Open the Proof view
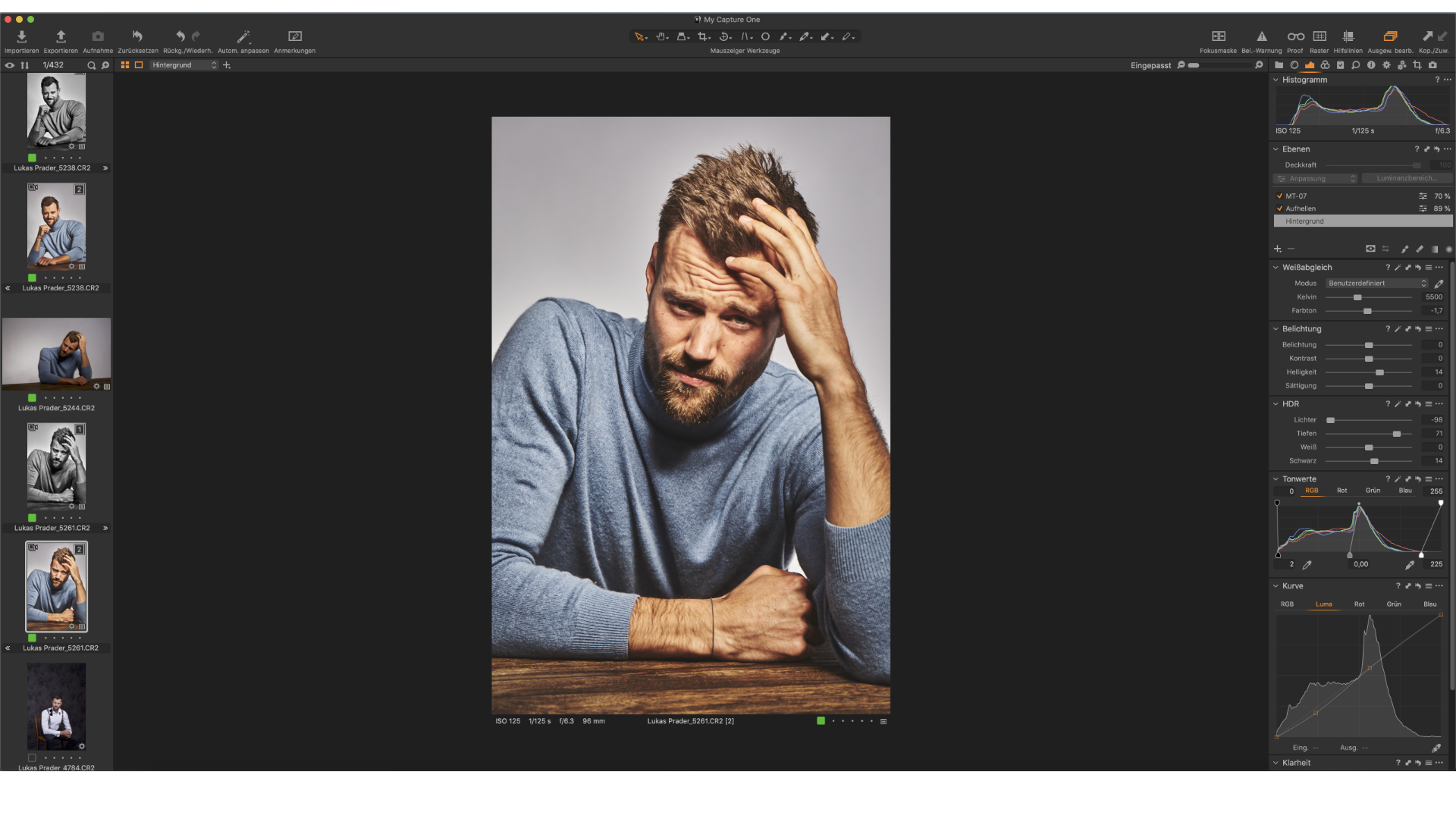 pos(1295,36)
